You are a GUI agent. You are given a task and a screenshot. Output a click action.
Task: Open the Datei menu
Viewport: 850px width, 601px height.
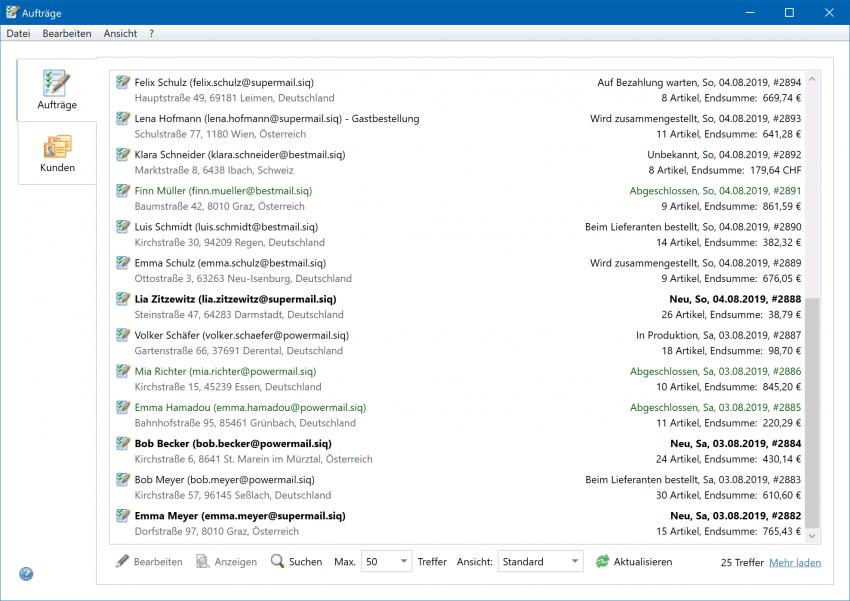click(x=18, y=33)
